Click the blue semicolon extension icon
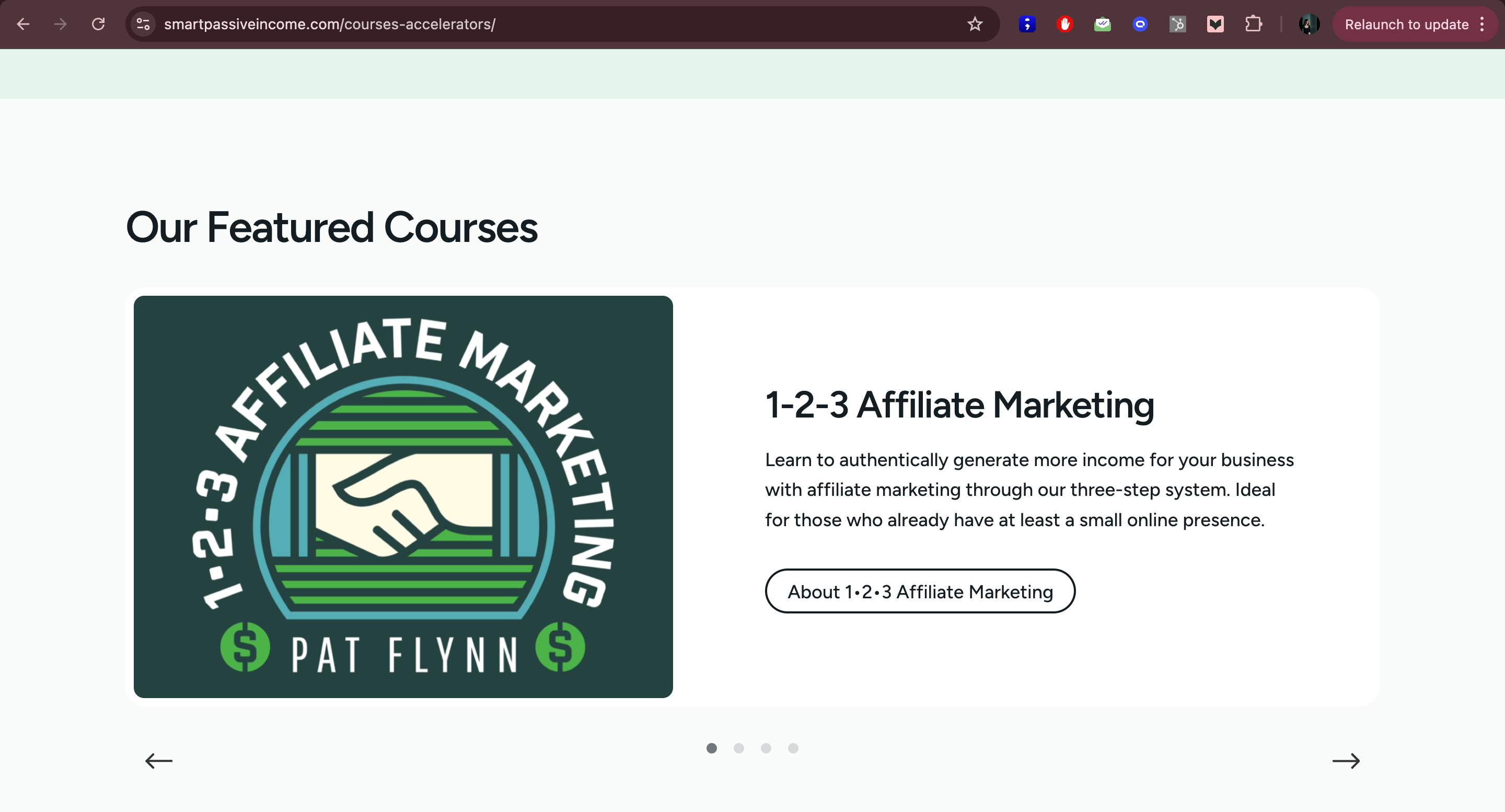This screenshot has height=812, width=1505. (x=1027, y=24)
